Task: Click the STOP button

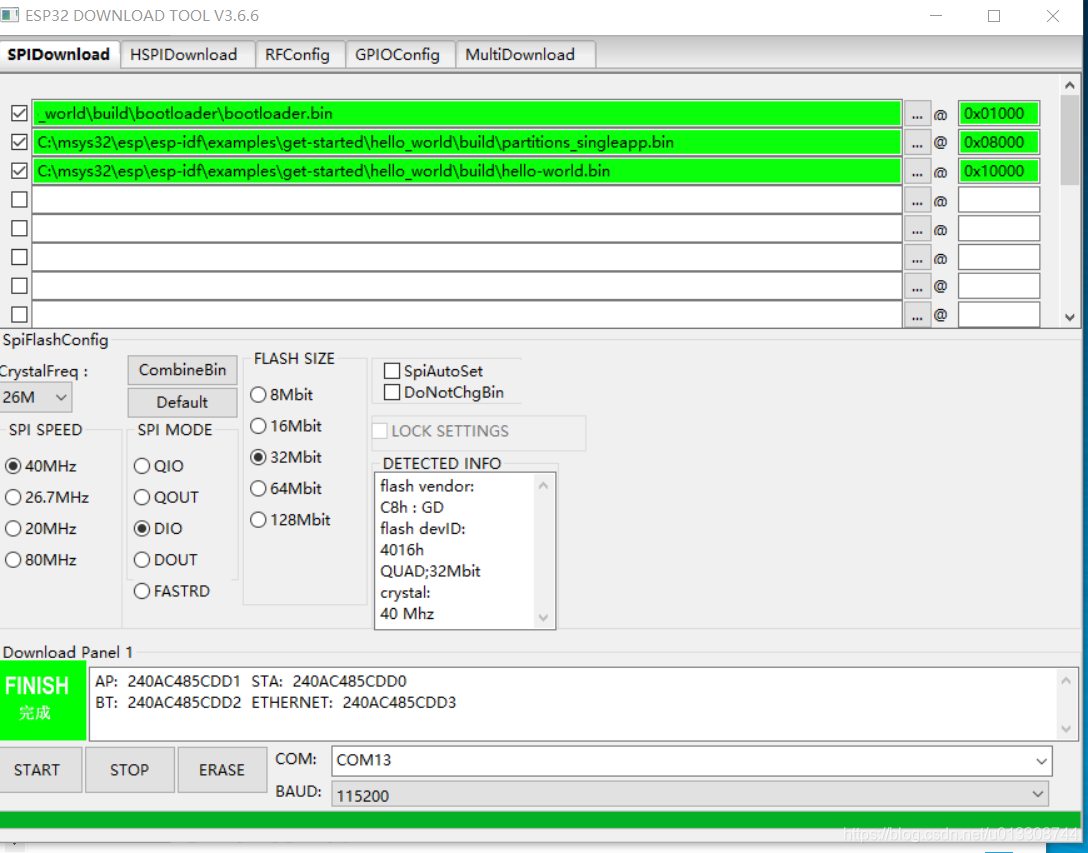Action: coord(130,770)
